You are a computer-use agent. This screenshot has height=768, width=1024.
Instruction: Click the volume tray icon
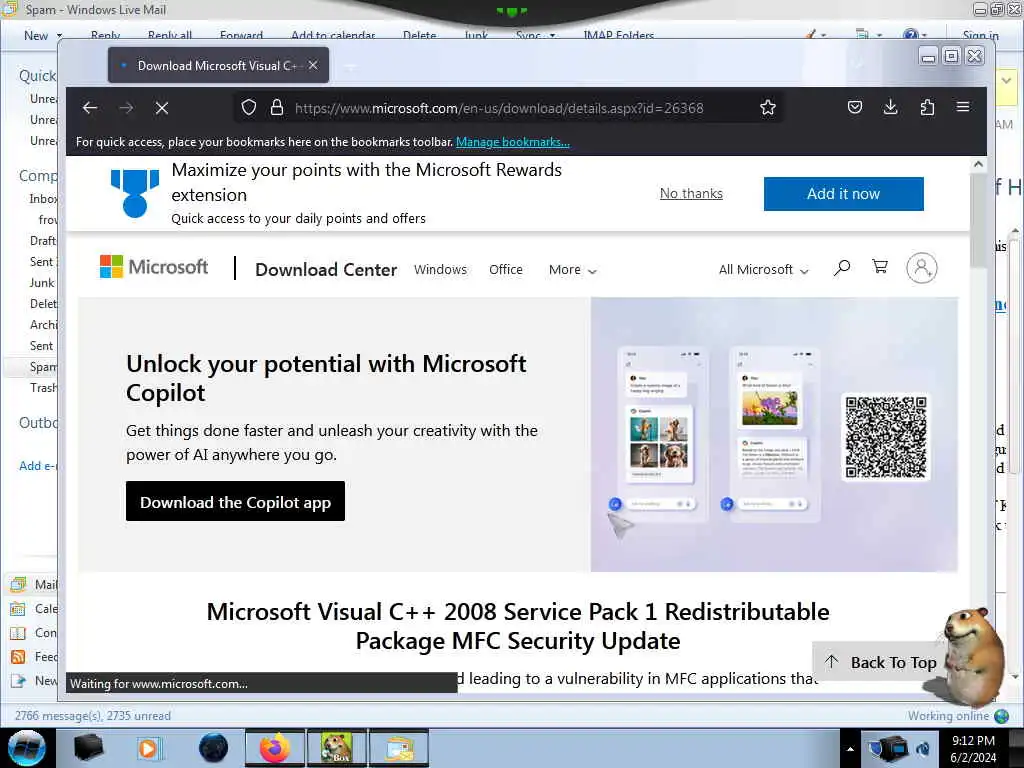(923, 748)
